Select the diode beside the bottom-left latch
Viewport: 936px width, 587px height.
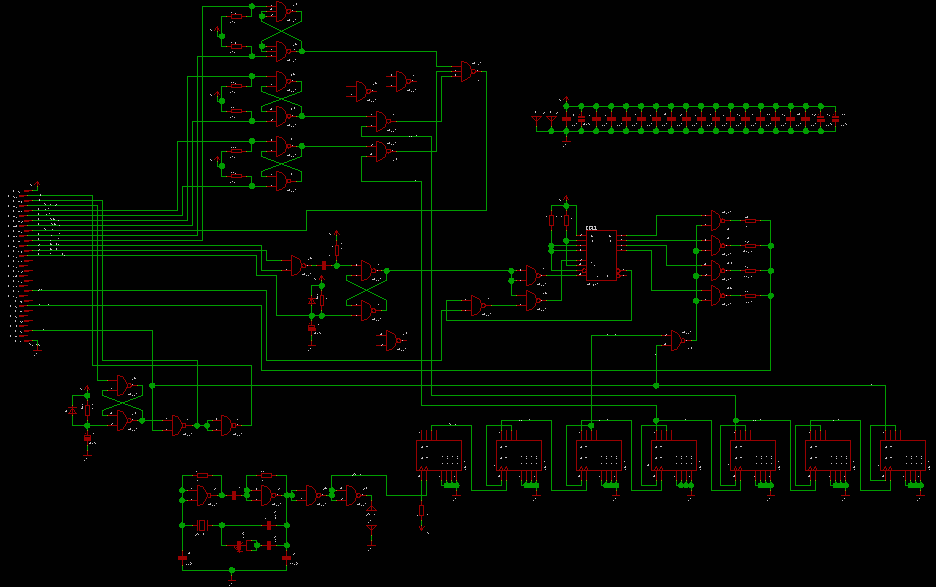[x=72, y=410]
